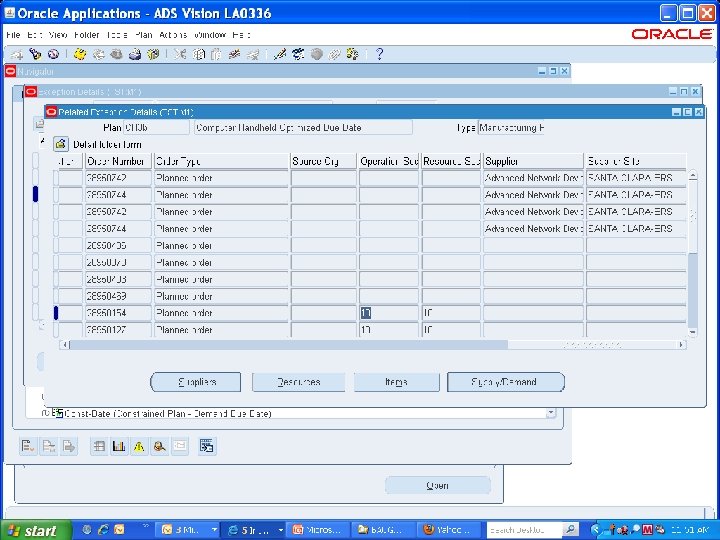
Task: Click the Plan input field
Action: click(x=156, y=128)
